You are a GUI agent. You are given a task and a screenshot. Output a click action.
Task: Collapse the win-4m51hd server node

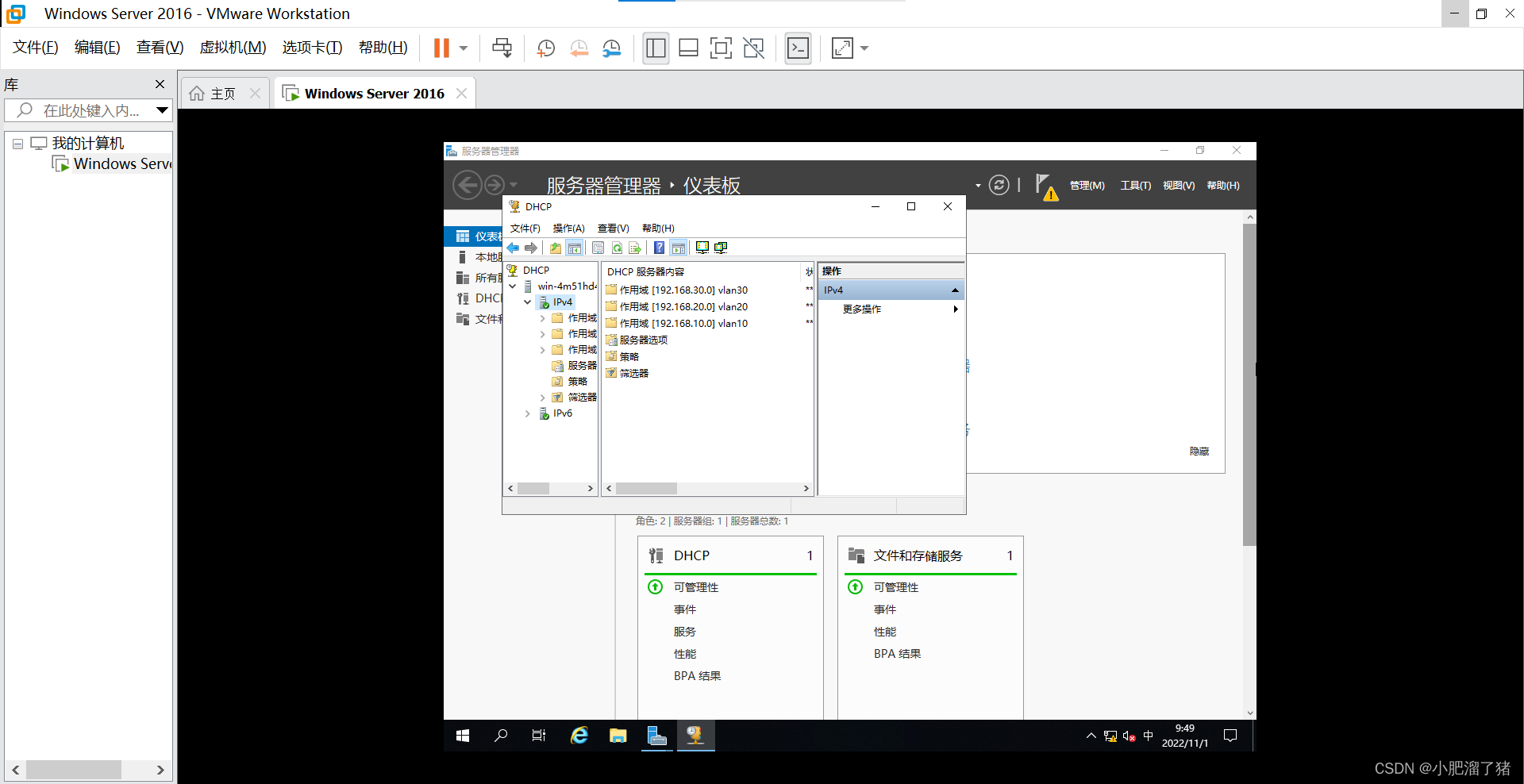[x=513, y=286]
